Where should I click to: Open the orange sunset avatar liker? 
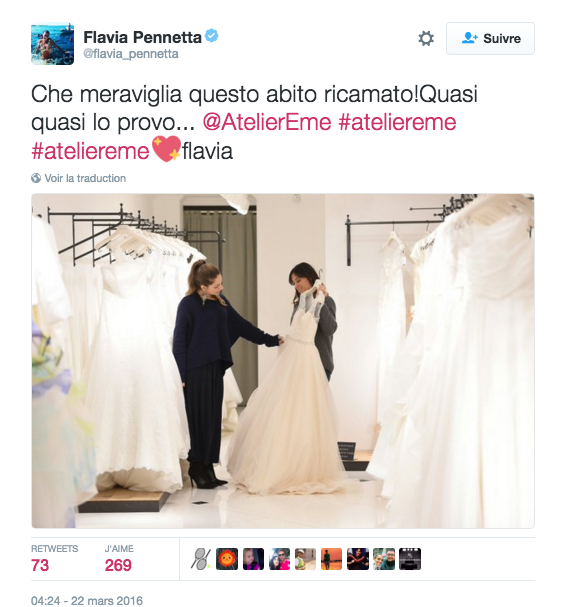331,559
